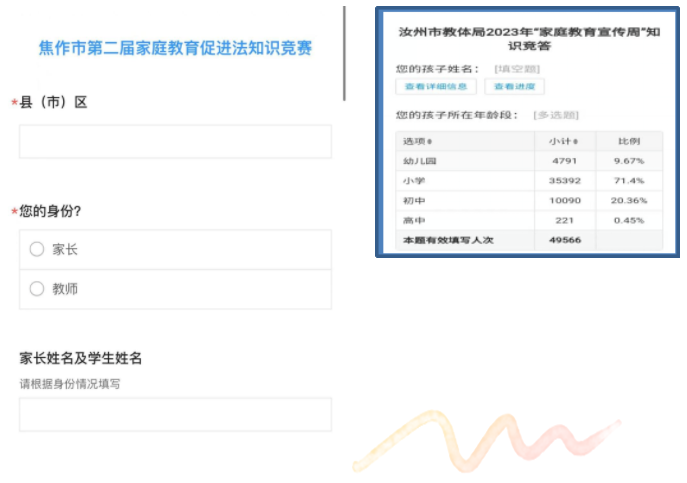Click the 高中 row label

tap(414, 220)
